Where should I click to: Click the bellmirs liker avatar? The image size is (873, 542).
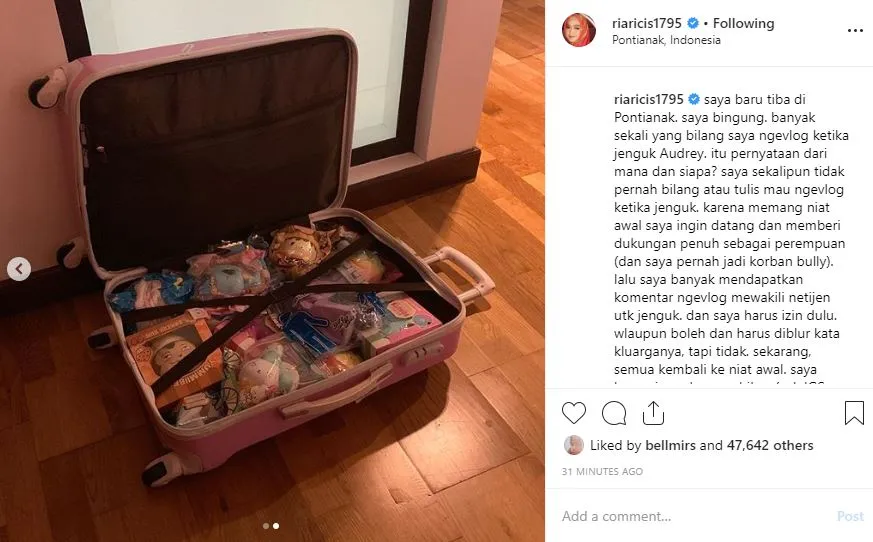pos(573,445)
